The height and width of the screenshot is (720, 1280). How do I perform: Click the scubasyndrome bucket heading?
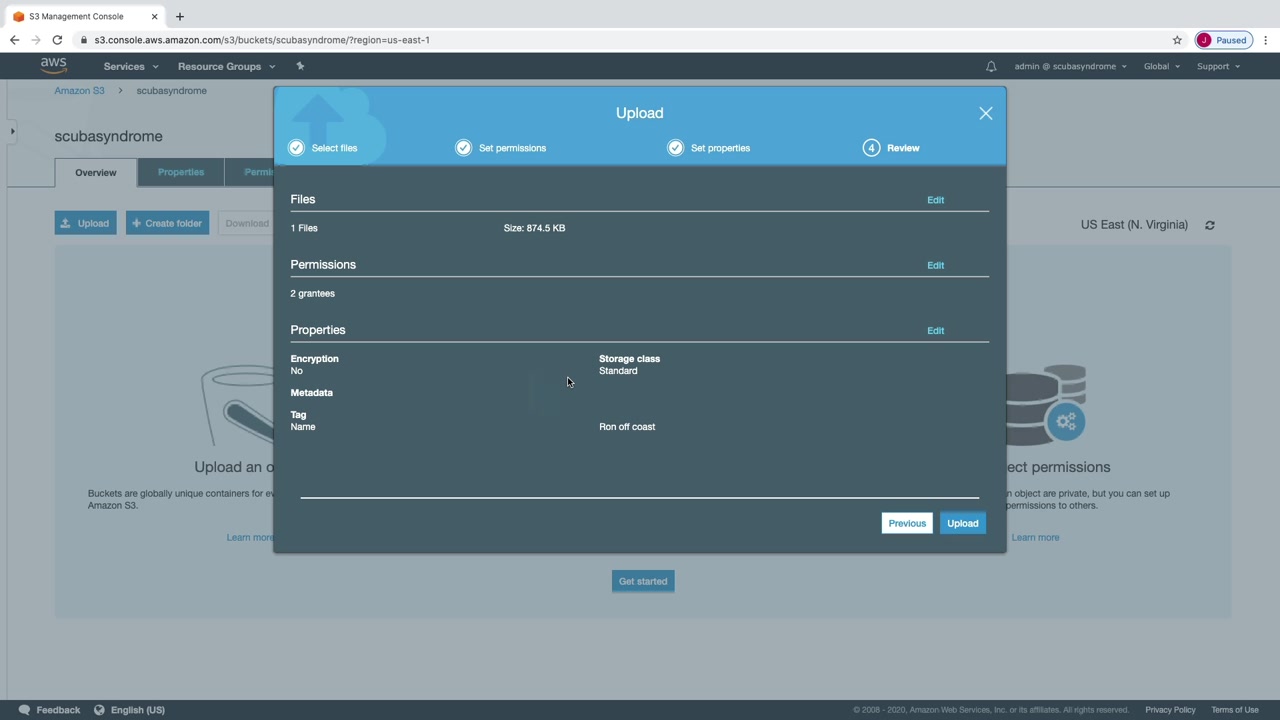[x=108, y=136]
